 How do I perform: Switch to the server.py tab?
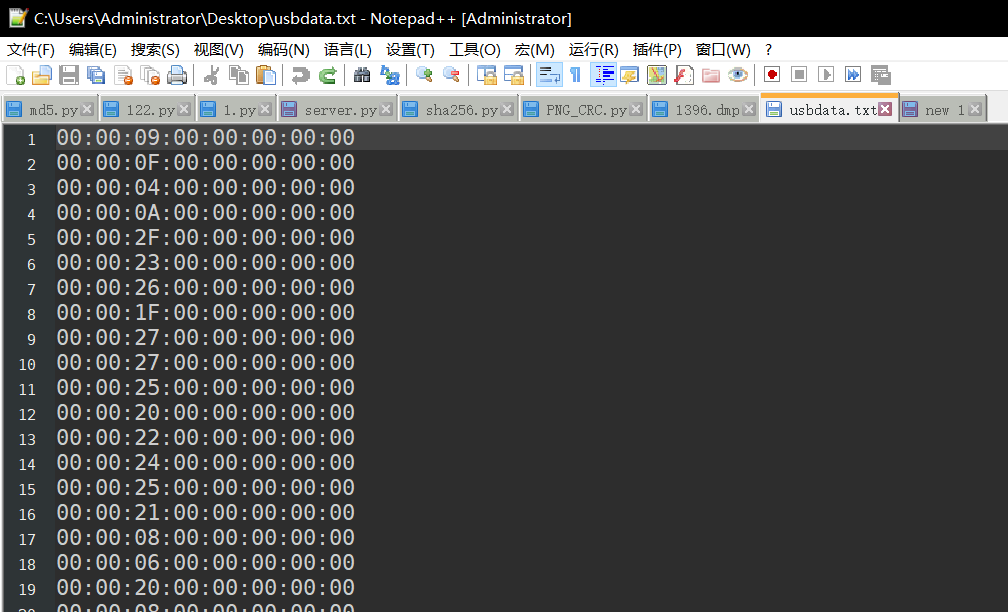340,110
